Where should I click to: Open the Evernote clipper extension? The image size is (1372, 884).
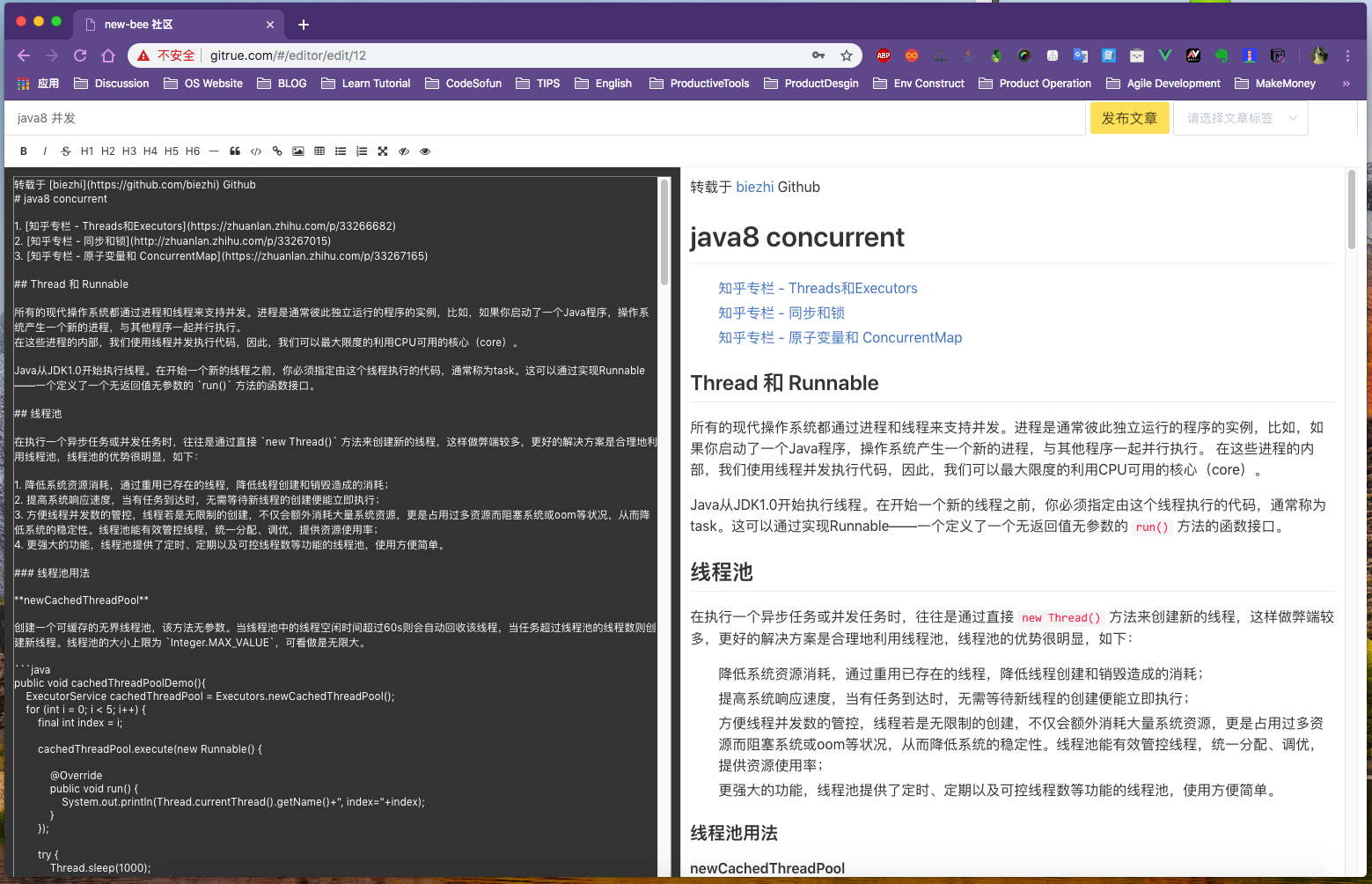[x=1222, y=55]
